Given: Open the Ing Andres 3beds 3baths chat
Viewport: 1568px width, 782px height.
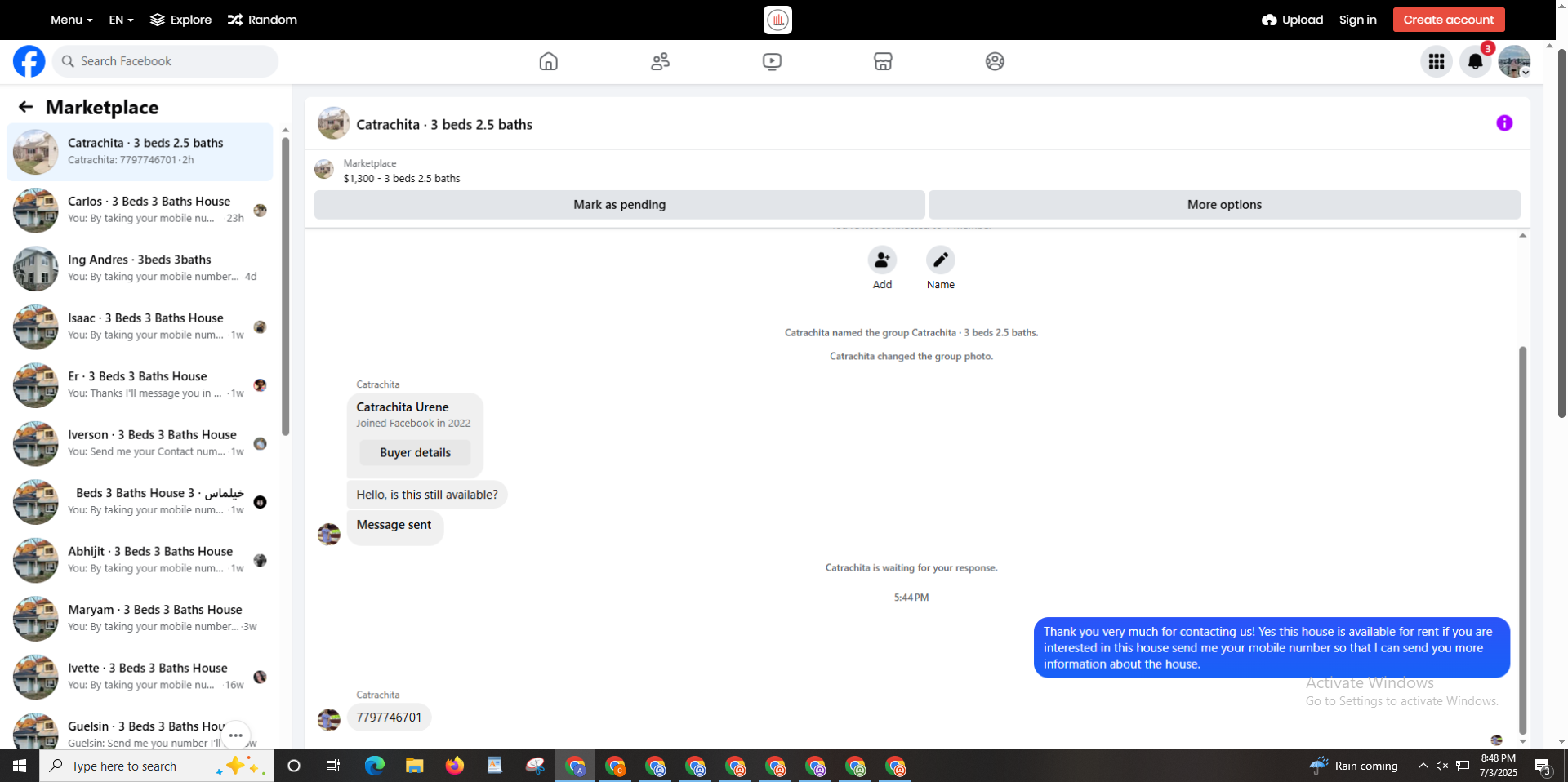Looking at the screenshot, I should click(140, 269).
